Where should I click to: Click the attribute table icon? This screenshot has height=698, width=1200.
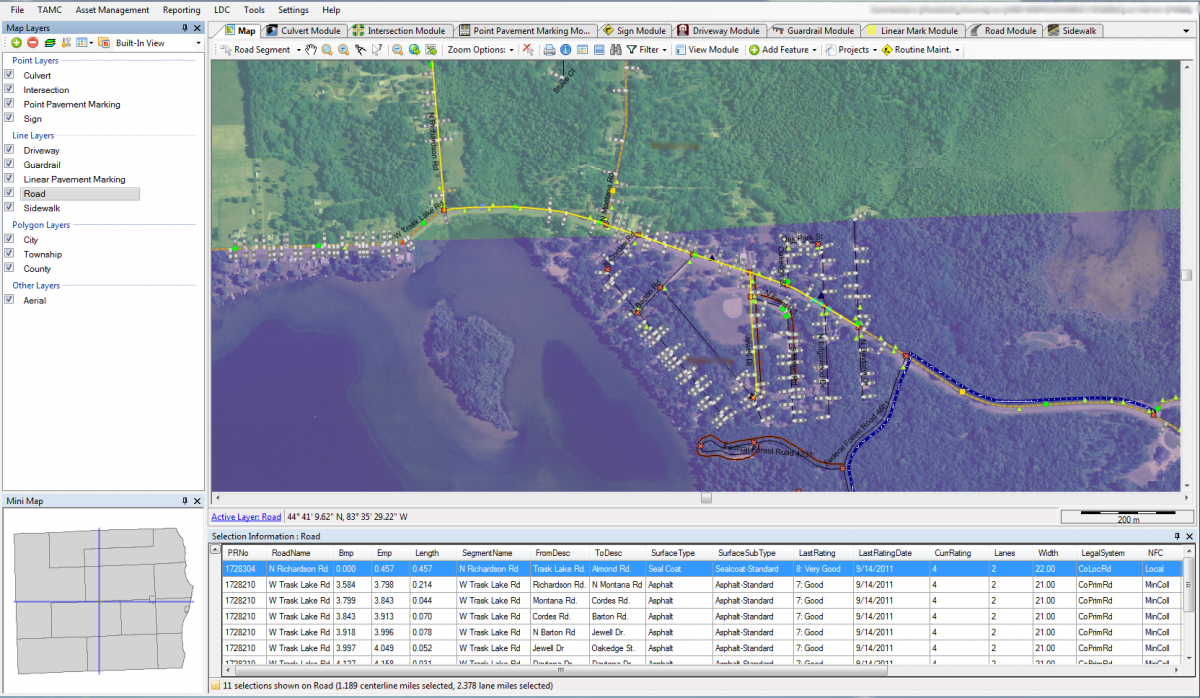[582, 49]
